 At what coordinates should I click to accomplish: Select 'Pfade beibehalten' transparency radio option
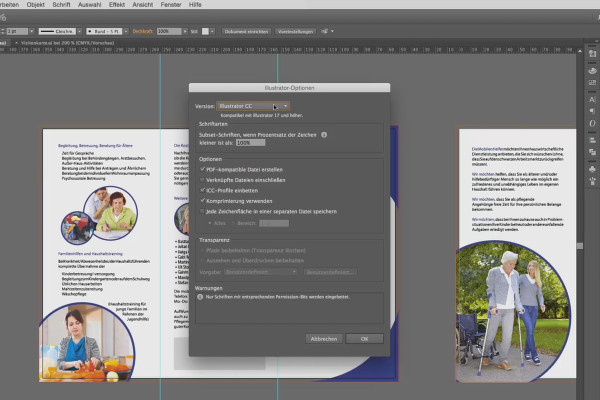tap(202, 250)
